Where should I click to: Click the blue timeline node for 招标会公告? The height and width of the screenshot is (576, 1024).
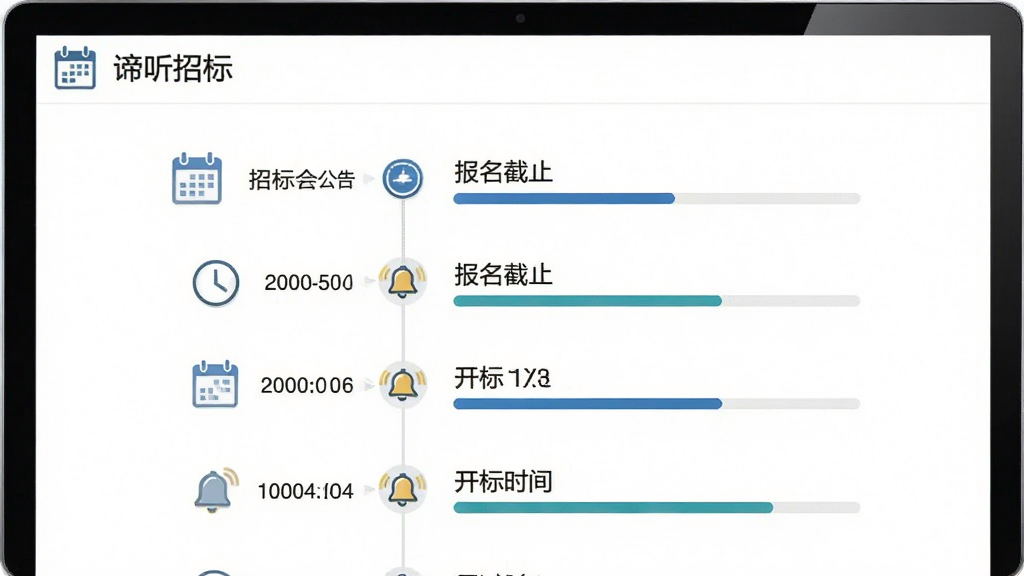(x=402, y=178)
